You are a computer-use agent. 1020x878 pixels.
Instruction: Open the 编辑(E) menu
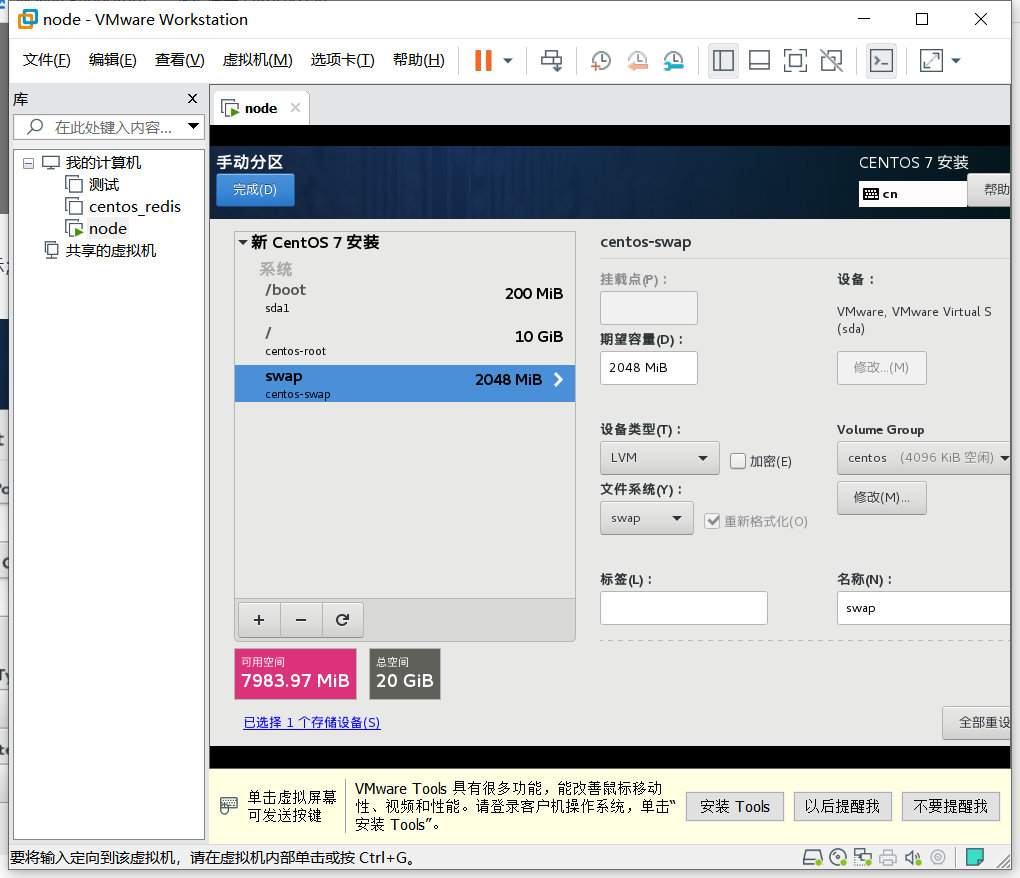click(x=113, y=60)
